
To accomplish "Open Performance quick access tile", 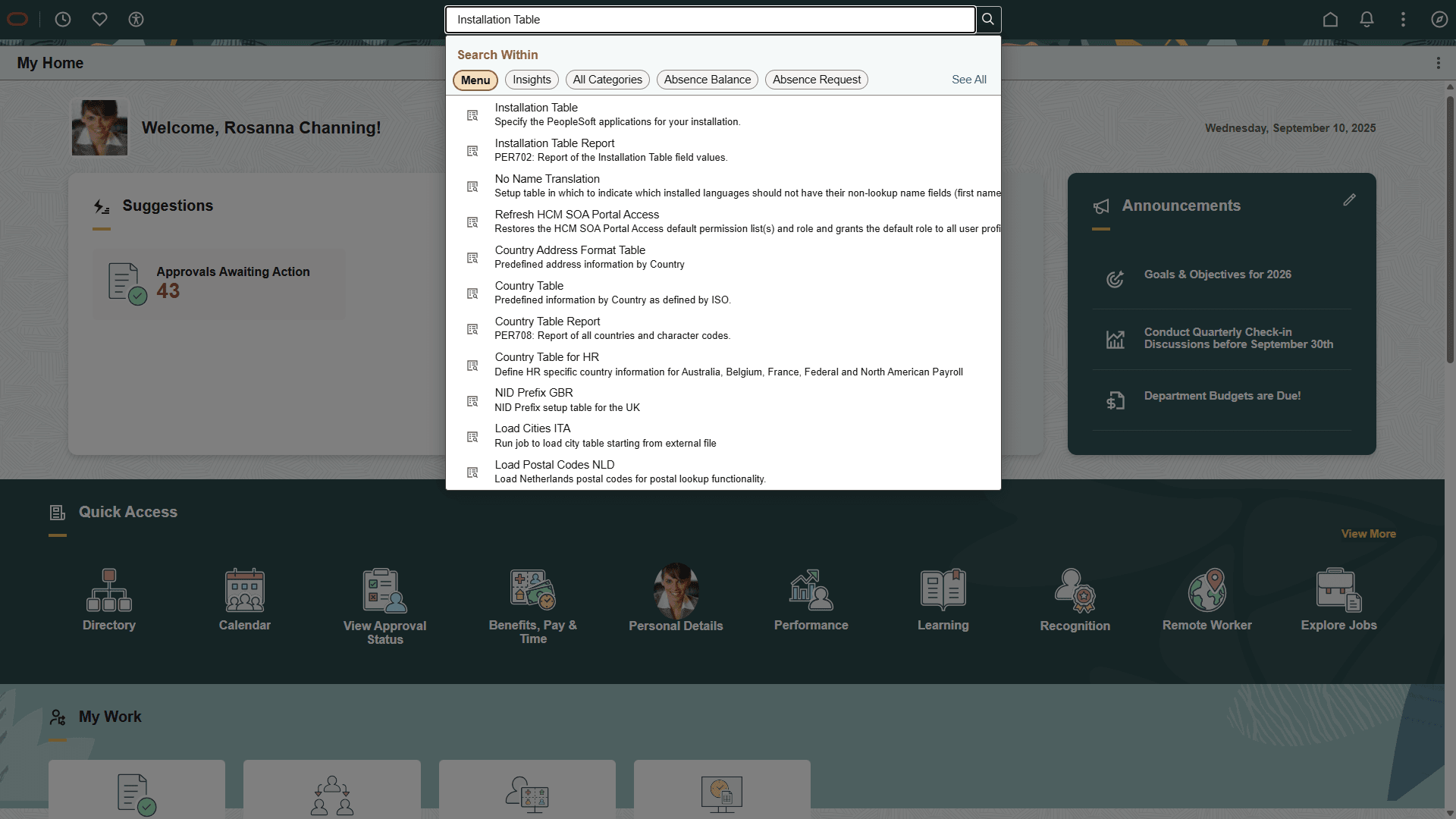I will click(x=811, y=599).
